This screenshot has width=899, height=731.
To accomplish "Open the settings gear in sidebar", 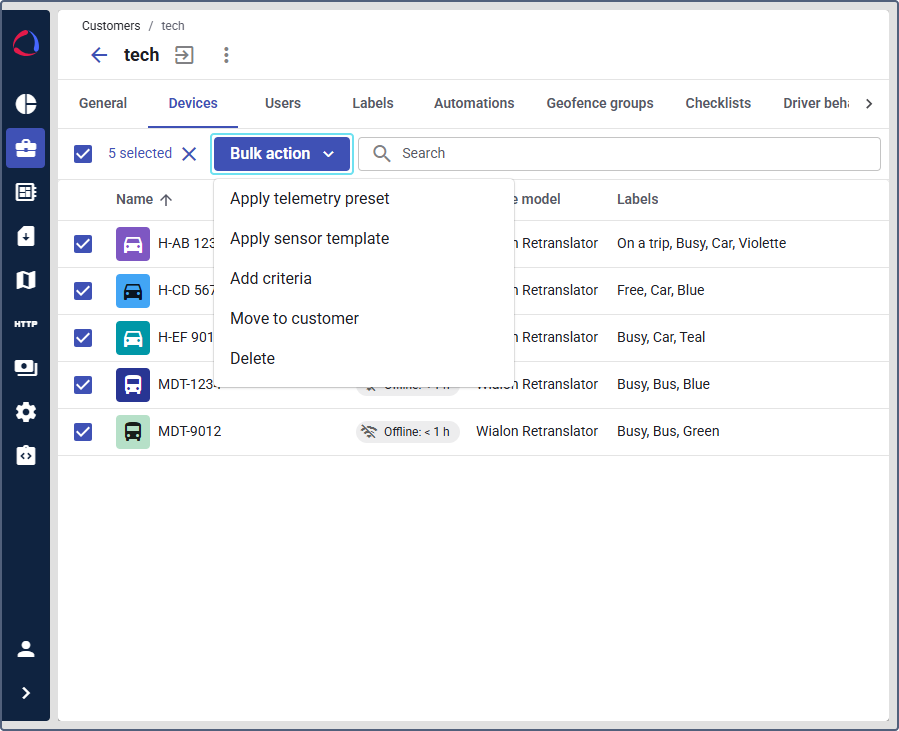I will [26, 412].
